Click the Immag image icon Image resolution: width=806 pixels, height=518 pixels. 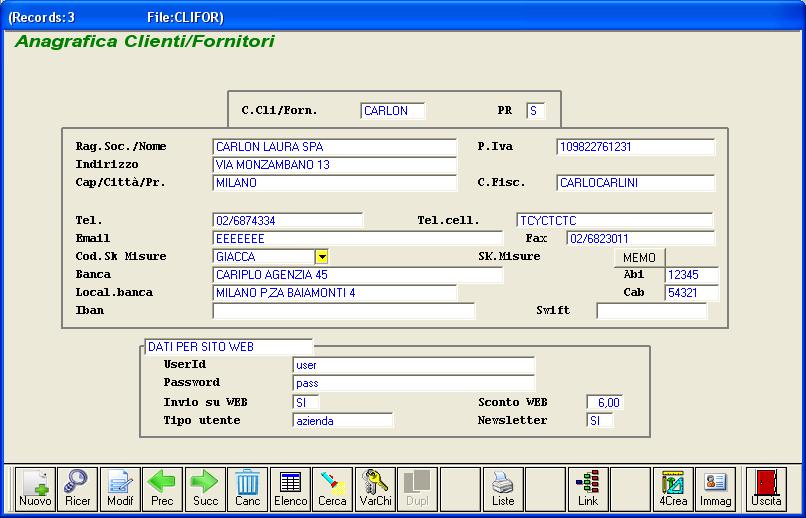click(x=715, y=488)
